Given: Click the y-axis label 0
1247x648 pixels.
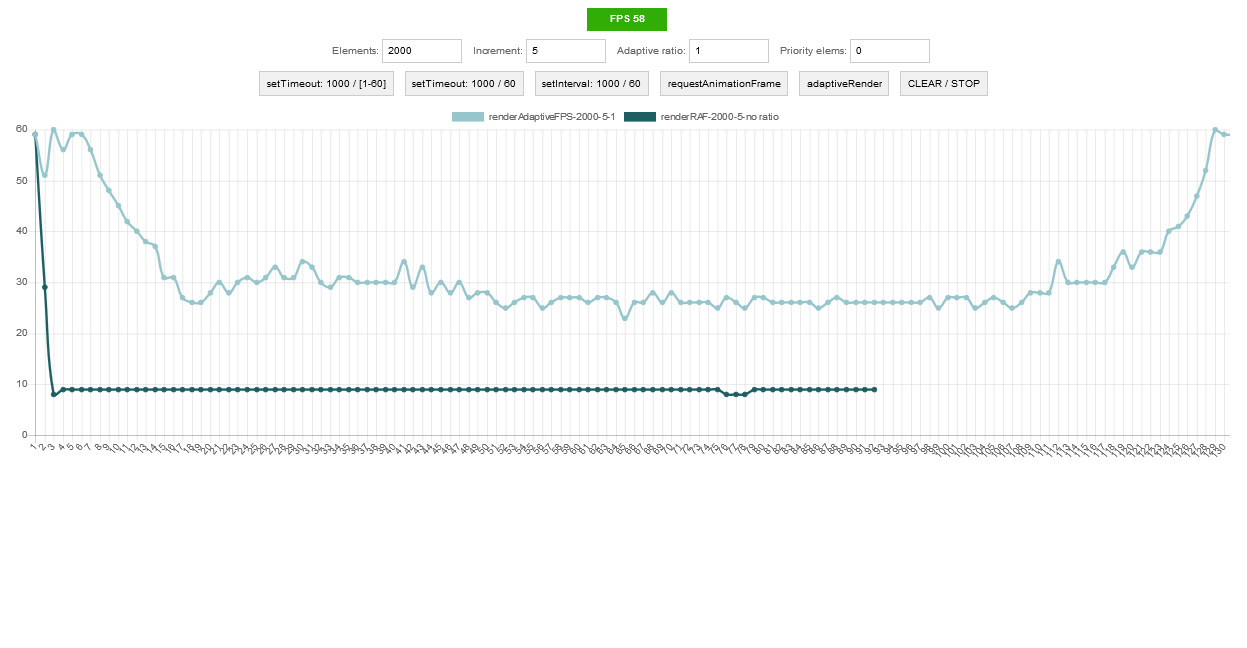Looking at the screenshot, I should point(24,435).
